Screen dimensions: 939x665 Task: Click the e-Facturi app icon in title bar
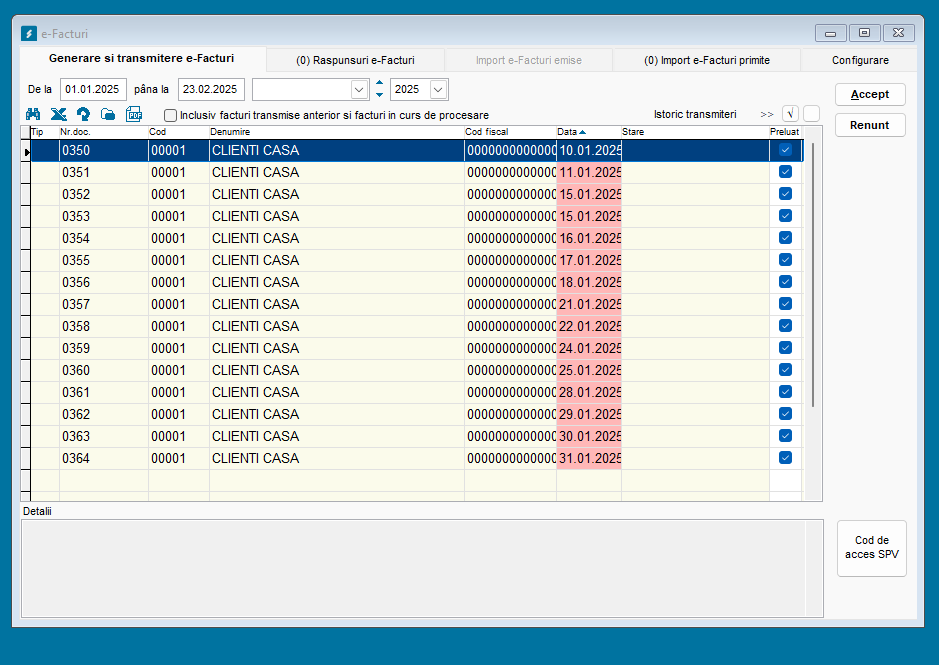coord(29,34)
